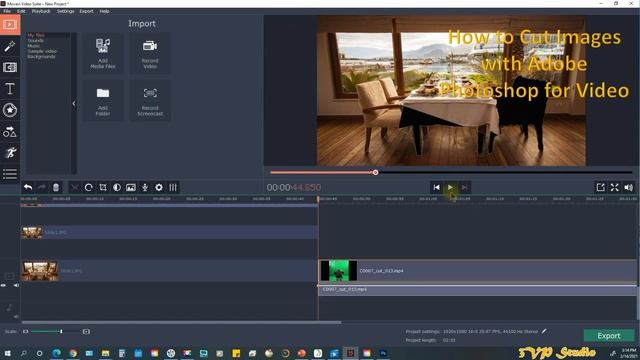Select Sounds in library list
The height and width of the screenshot is (360, 640).
click(x=36, y=40)
